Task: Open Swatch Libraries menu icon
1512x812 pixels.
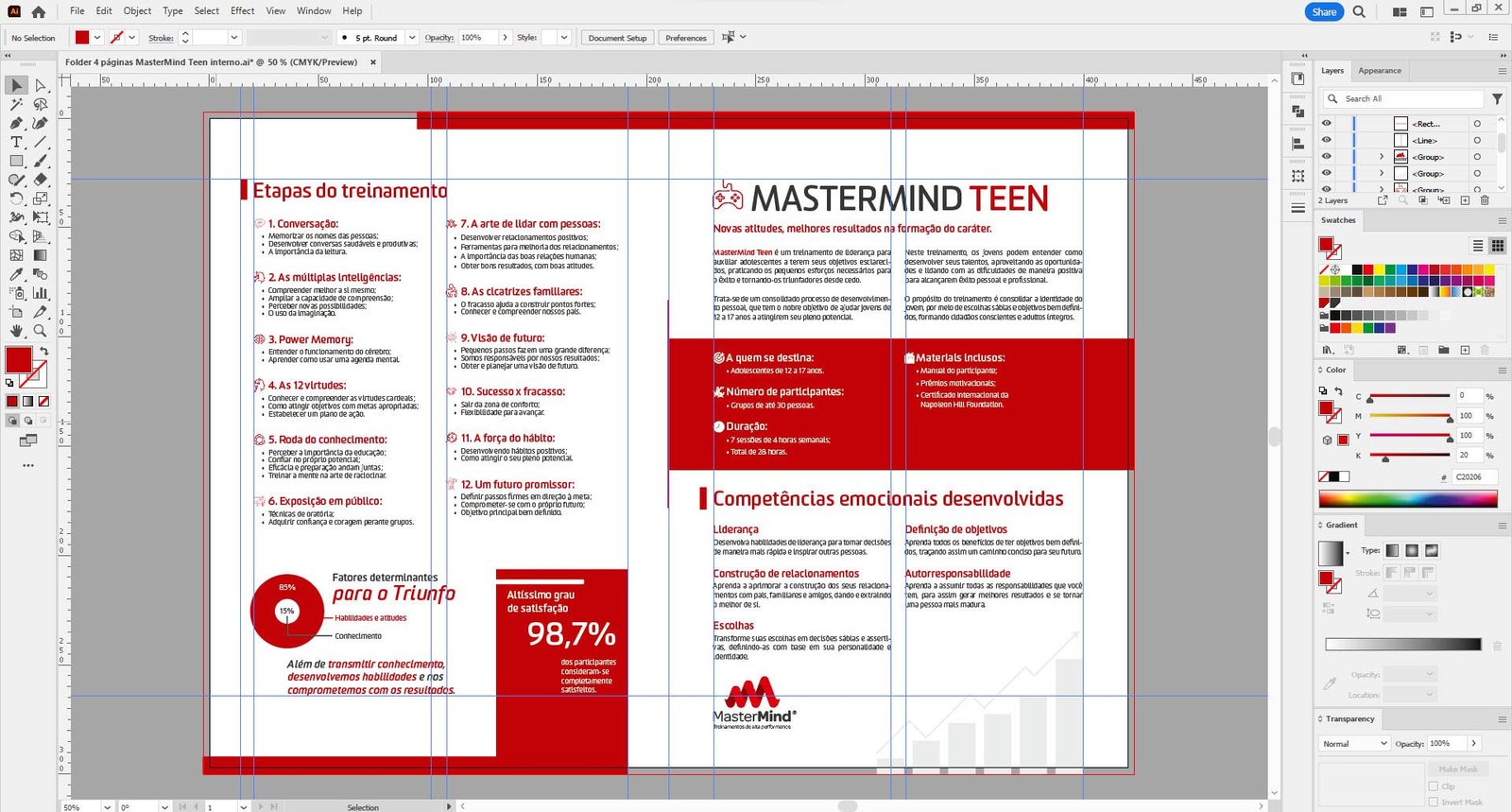Action: pyautogui.click(x=1328, y=350)
